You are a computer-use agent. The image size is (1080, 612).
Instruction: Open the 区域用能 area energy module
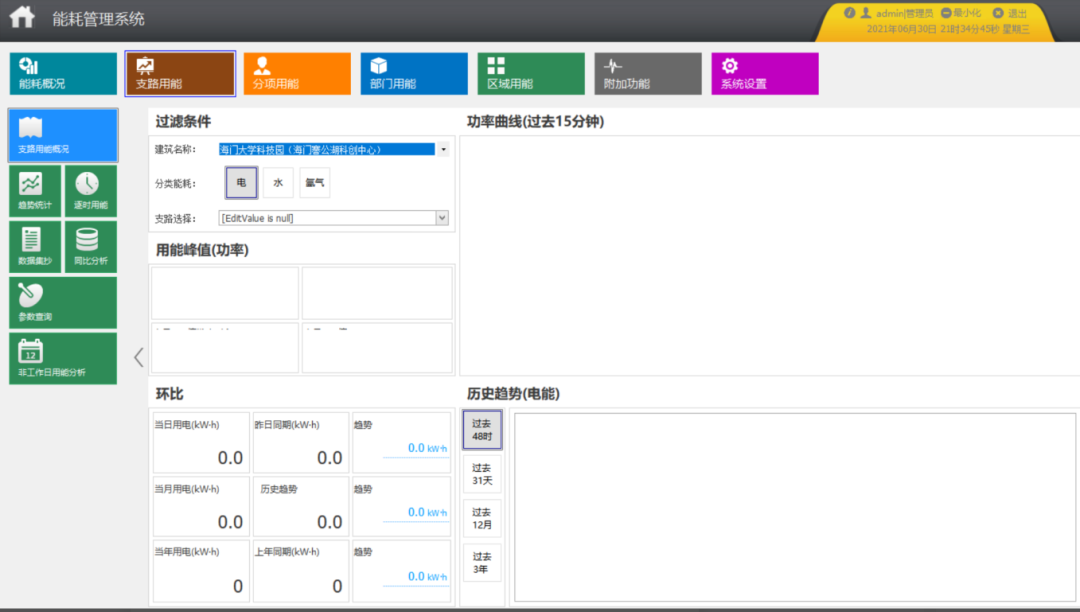point(531,74)
